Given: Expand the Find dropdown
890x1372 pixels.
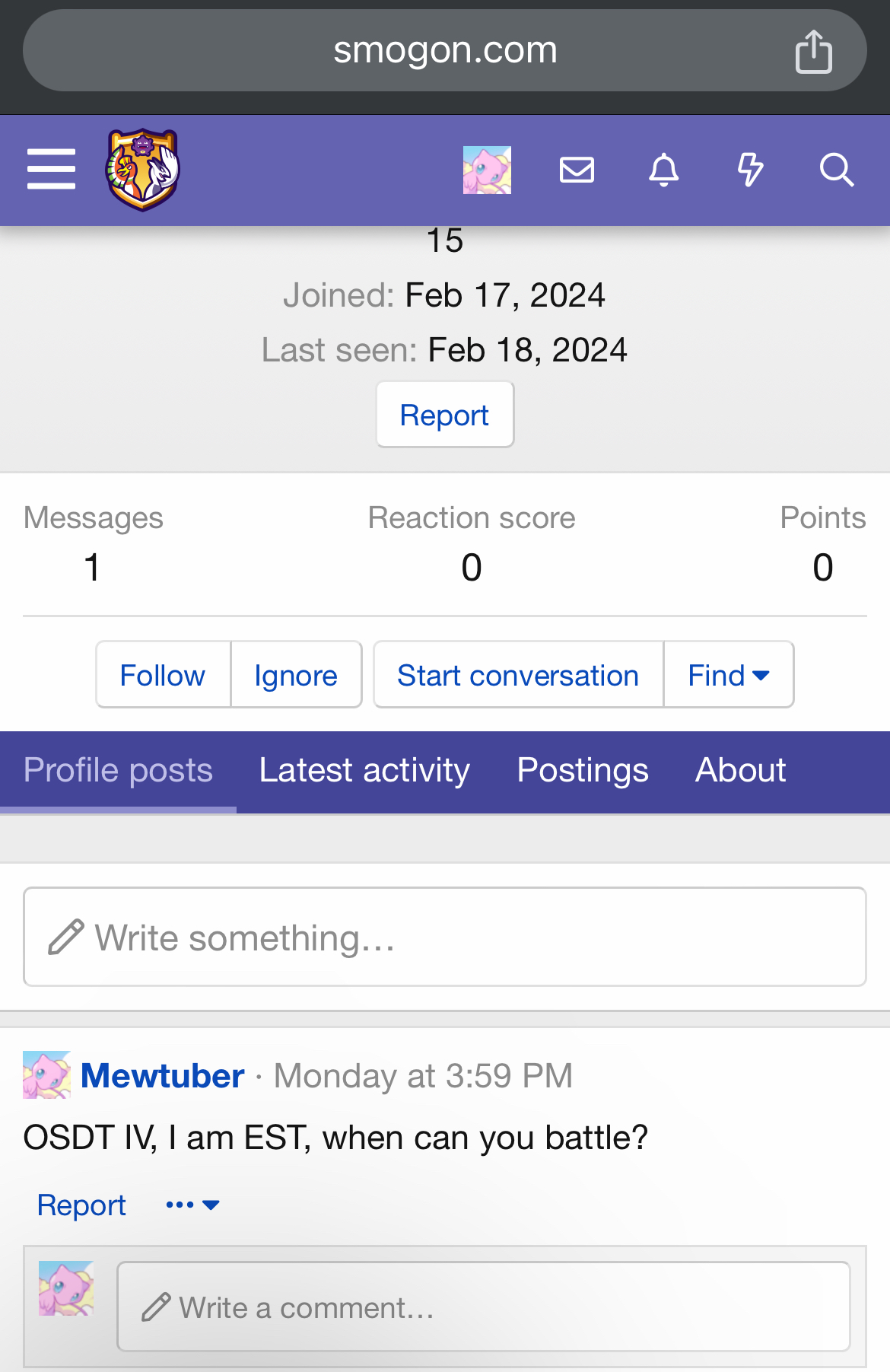Looking at the screenshot, I should click(728, 675).
